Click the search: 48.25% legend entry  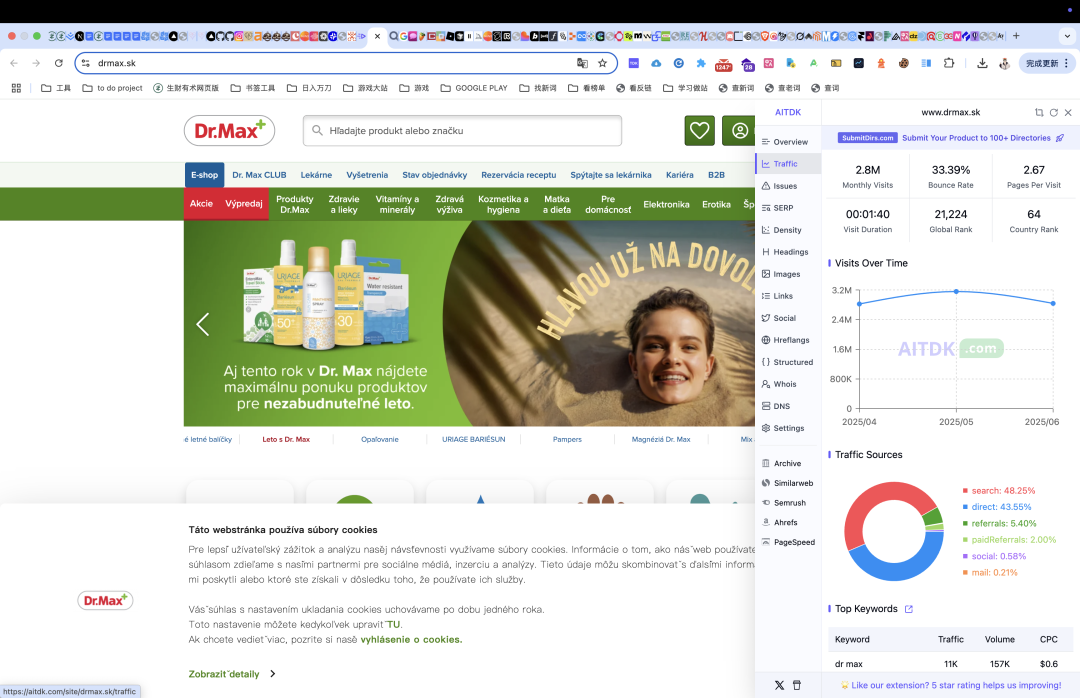coord(999,491)
